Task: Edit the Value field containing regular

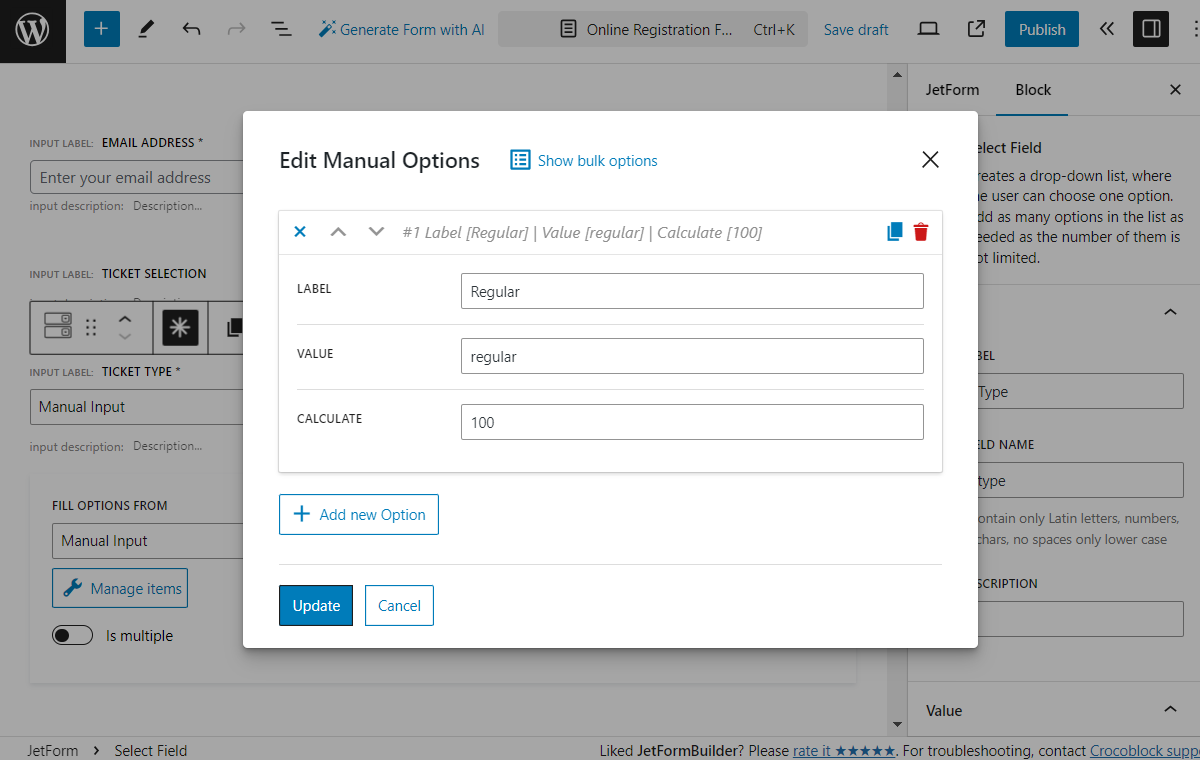Action: pyautogui.click(x=692, y=356)
